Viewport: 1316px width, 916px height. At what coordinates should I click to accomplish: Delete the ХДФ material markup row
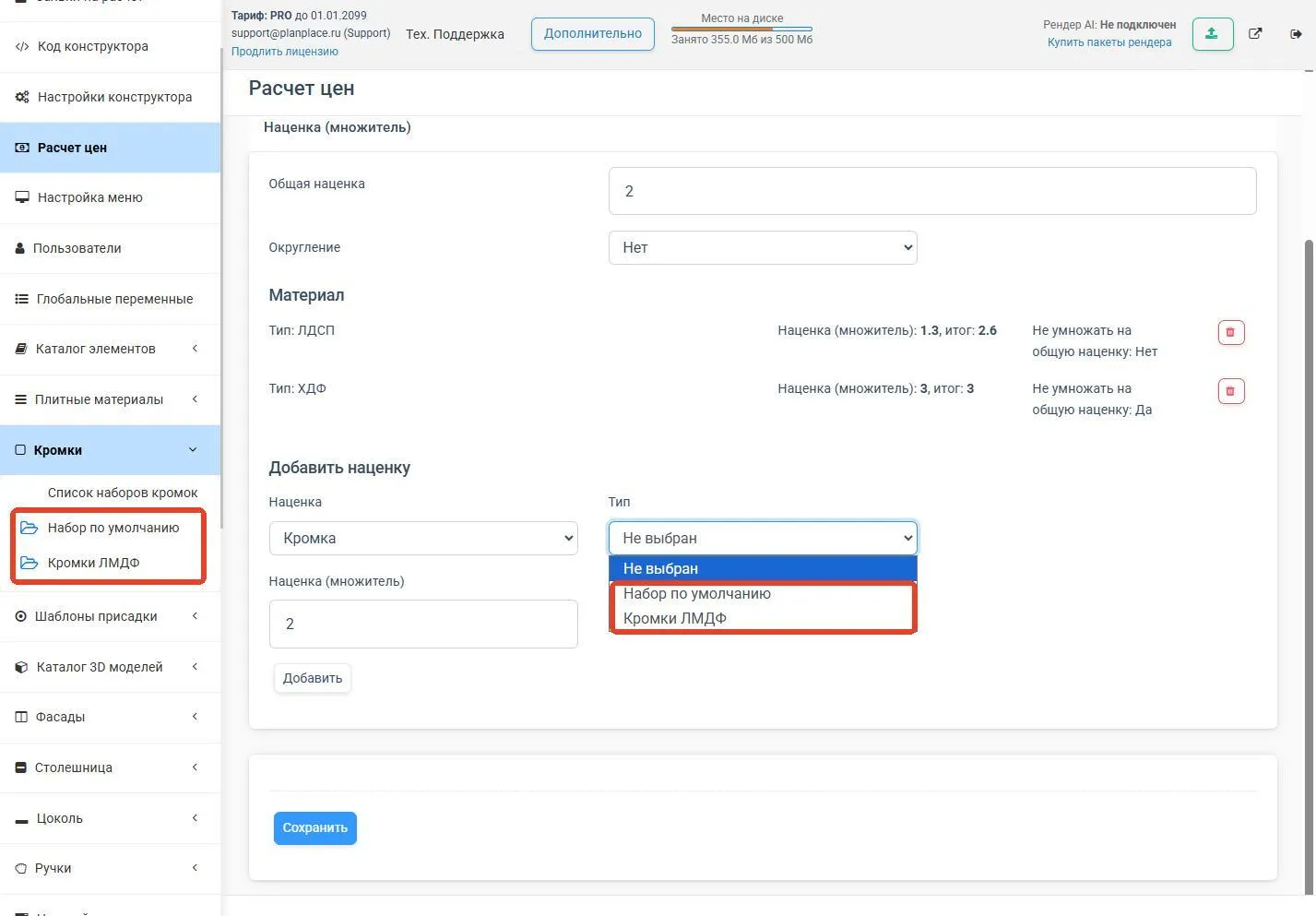point(1231,391)
